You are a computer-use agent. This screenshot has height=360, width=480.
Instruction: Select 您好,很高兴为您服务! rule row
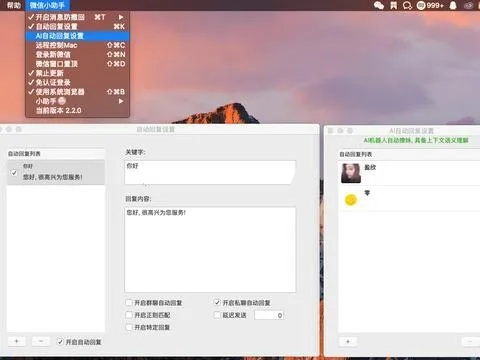tap(56, 172)
